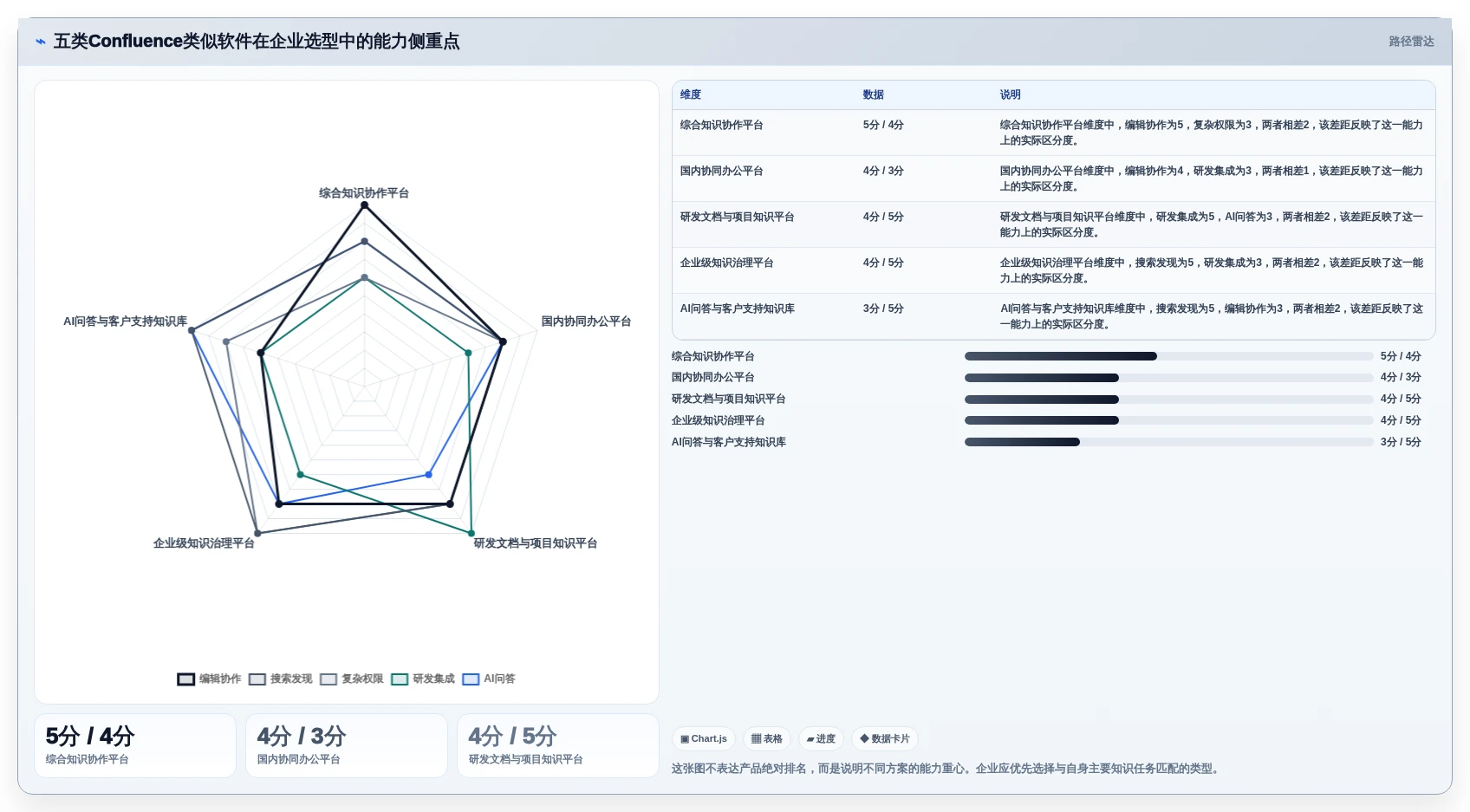
Task: Click the AI问答与客户支持知识库 radar axis label
Action: point(125,322)
